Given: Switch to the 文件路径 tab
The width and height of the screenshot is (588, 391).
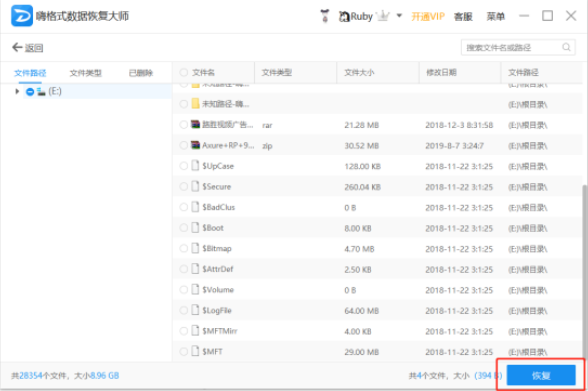Looking at the screenshot, I should 30,73.
